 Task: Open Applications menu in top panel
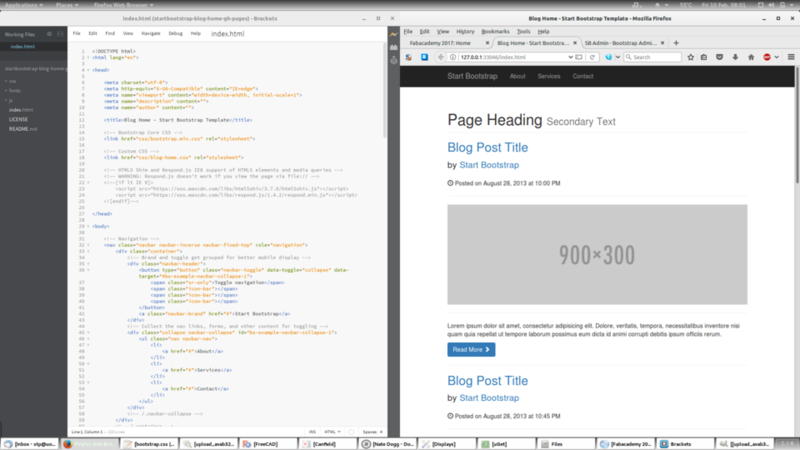point(23,5)
